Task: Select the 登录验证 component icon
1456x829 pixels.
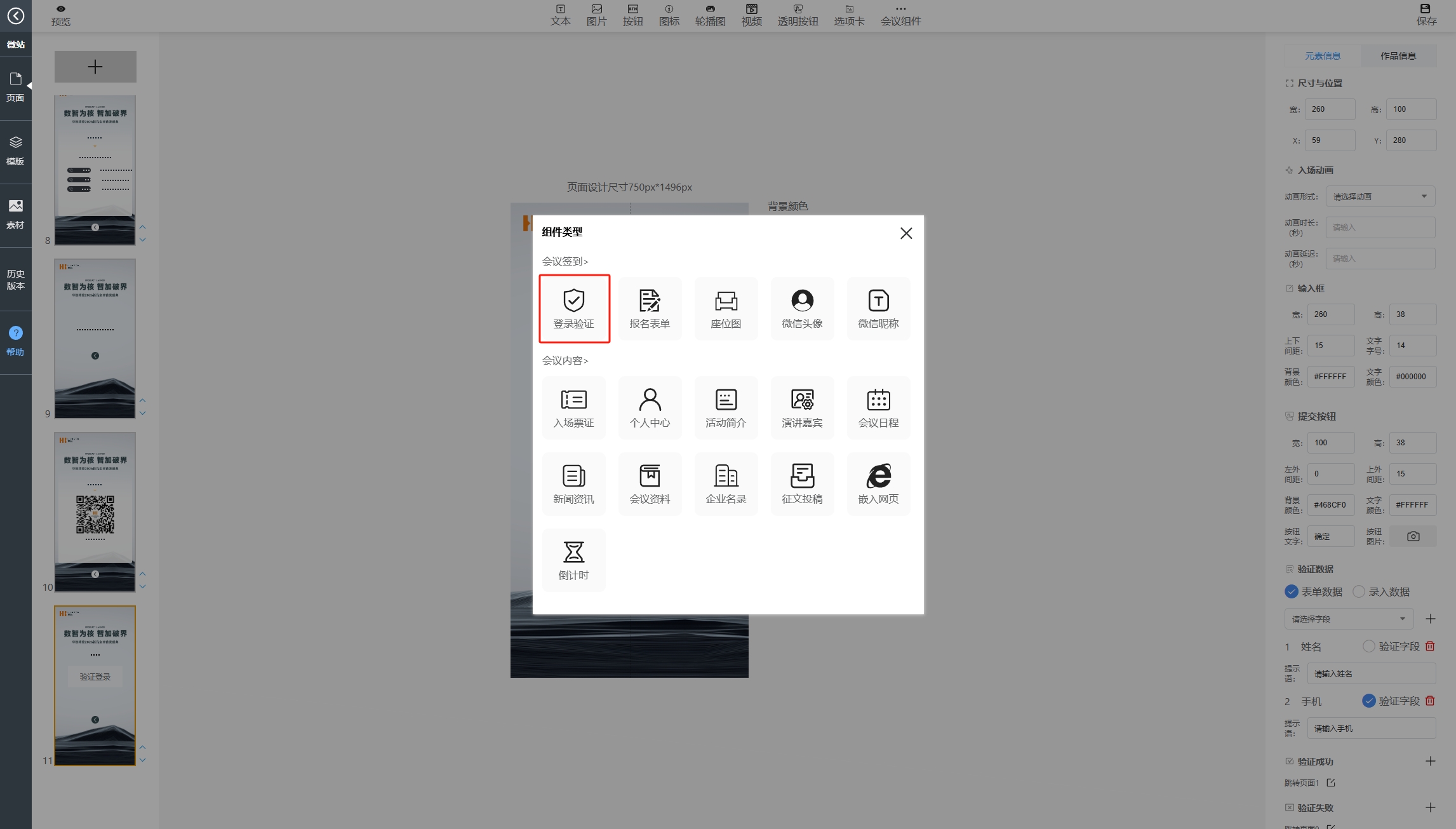Action: click(x=573, y=308)
